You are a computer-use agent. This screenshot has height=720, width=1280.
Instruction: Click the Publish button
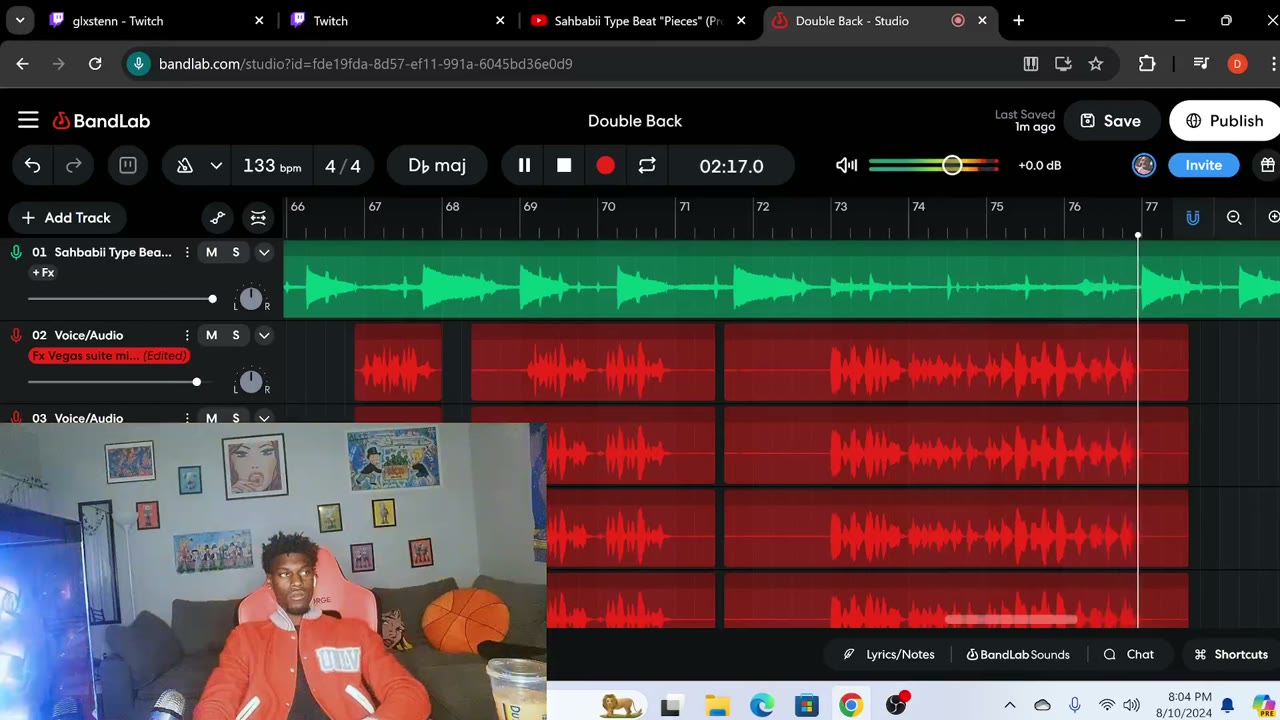pos(1224,121)
